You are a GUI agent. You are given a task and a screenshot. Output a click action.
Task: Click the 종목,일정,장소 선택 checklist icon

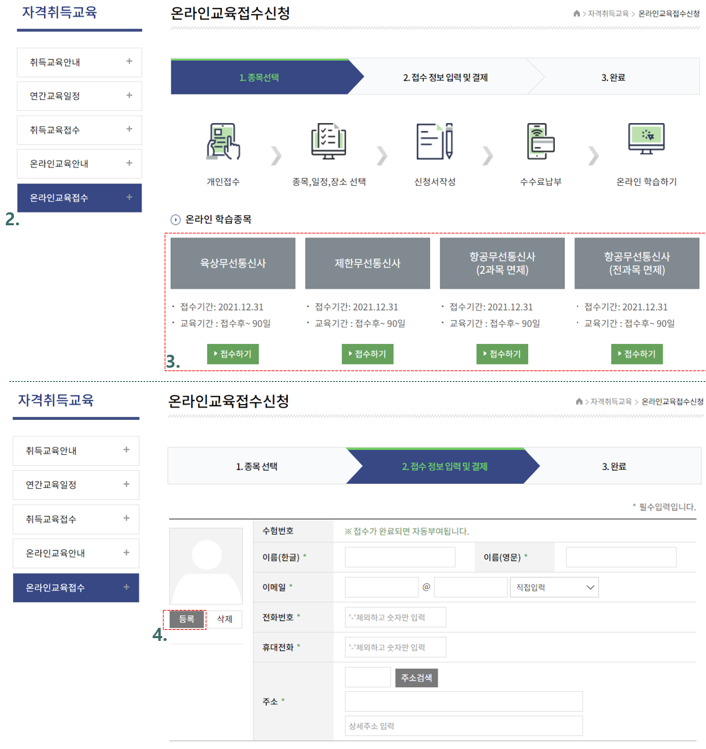point(328,143)
